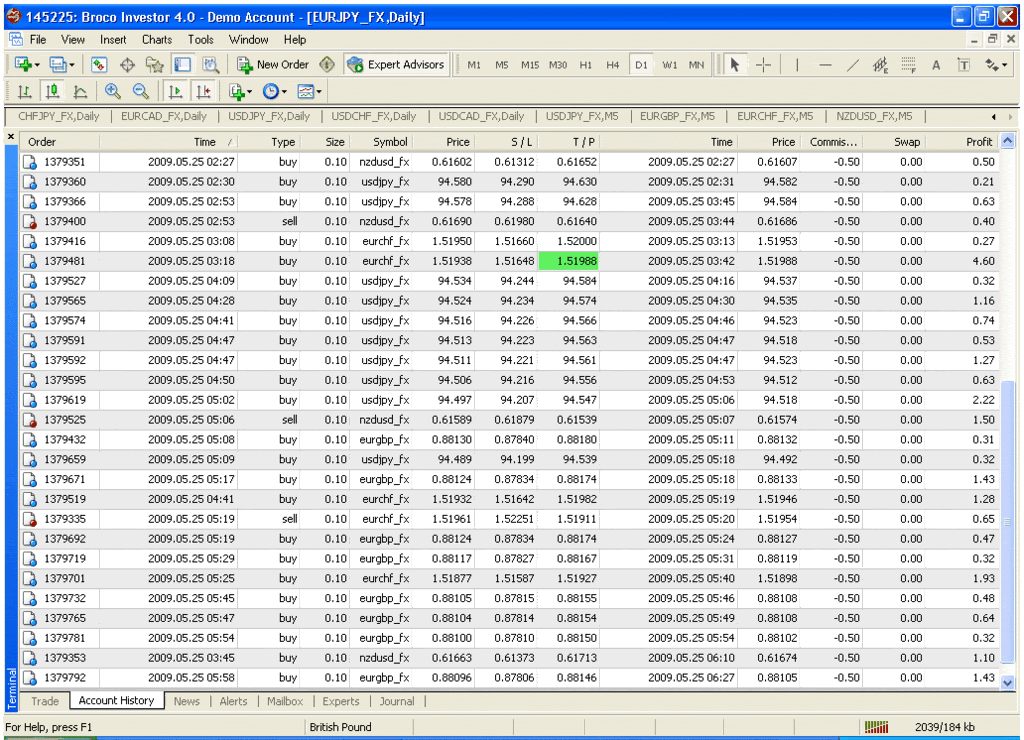
Task: Select the H1 timeframe
Action: tap(586, 65)
